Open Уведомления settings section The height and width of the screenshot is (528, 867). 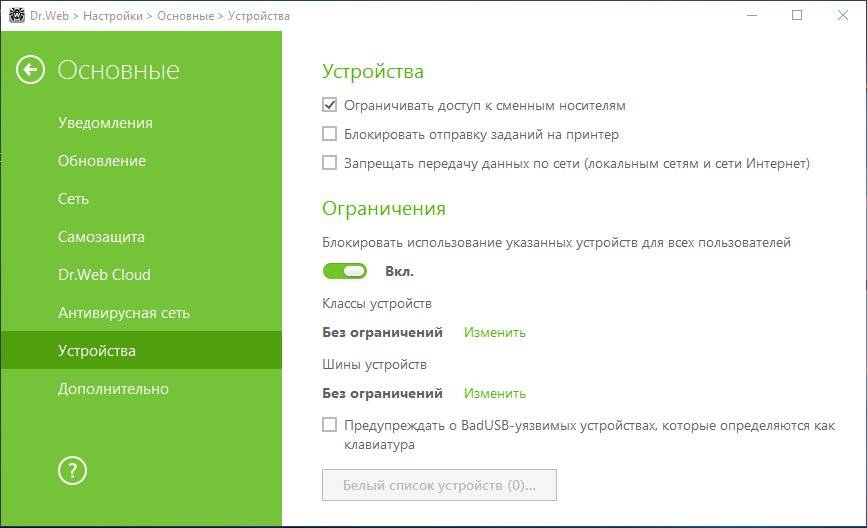coord(105,123)
